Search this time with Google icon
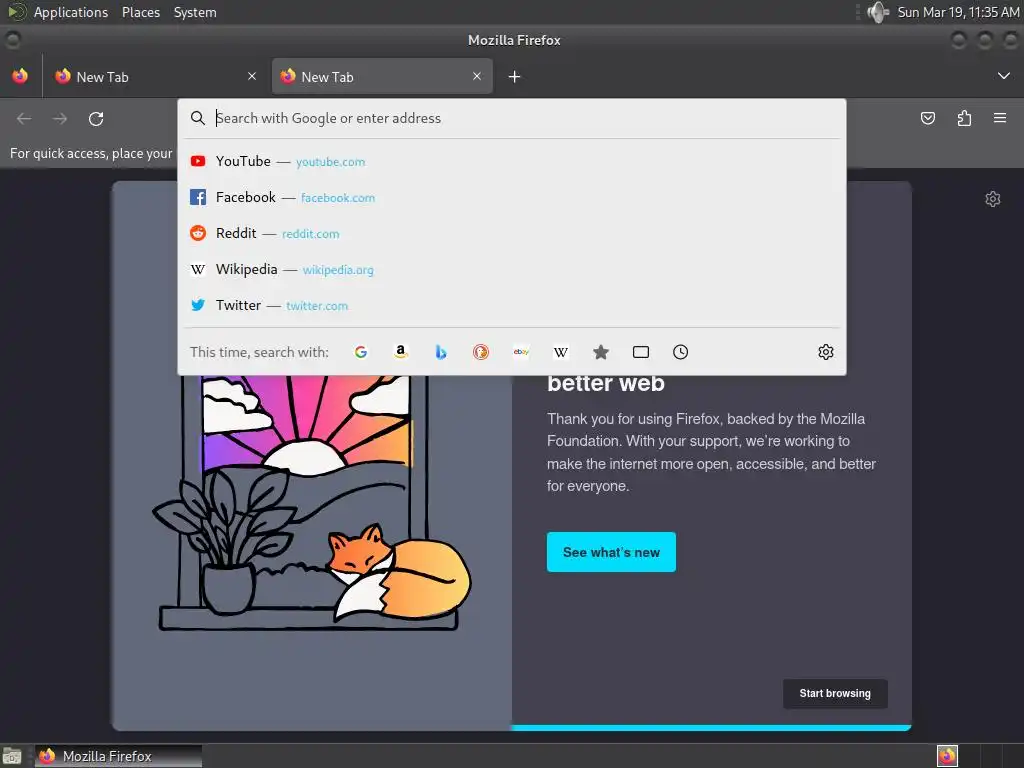This screenshot has height=768, width=1024. pos(360,352)
